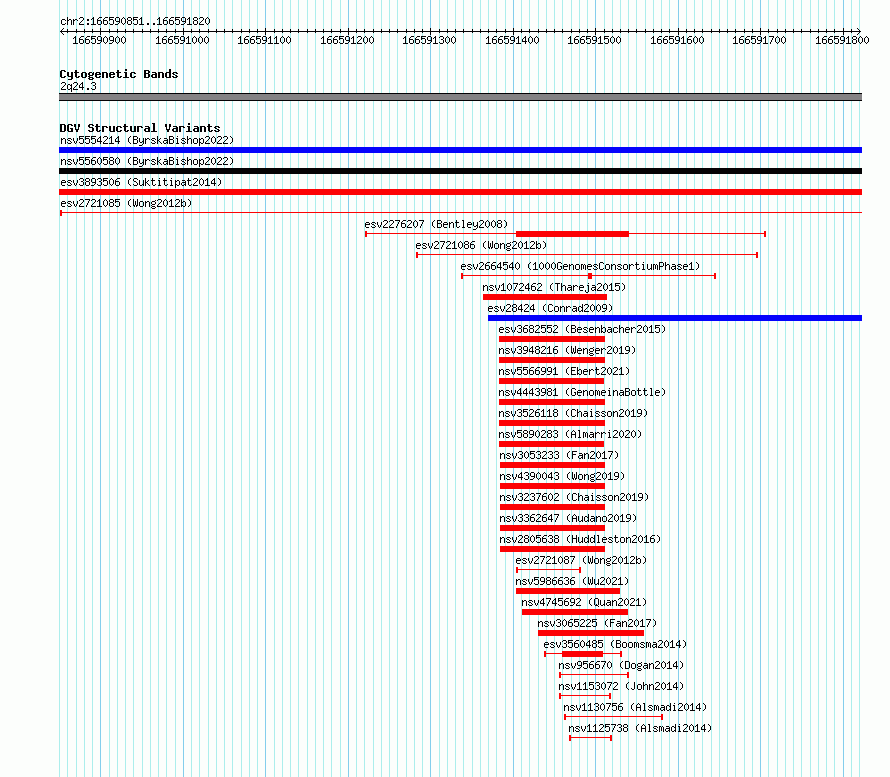Click ruler position 166591000
Screen dimensions: 890x777
(182, 40)
